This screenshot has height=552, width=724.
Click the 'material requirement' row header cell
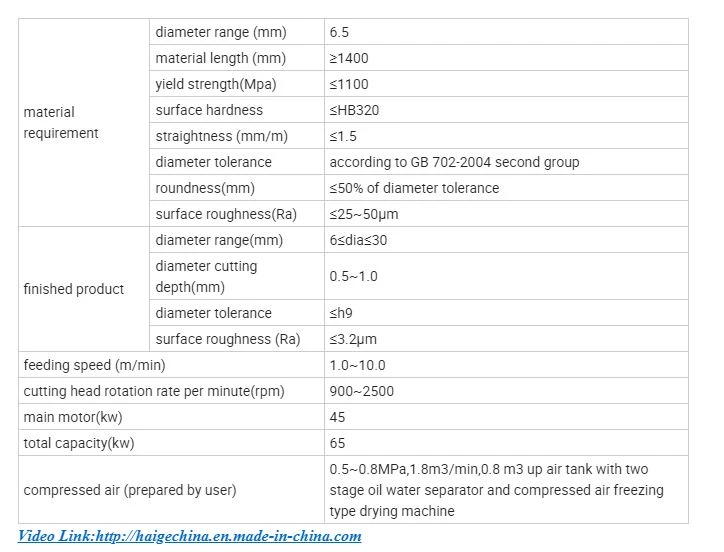pyautogui.click(x=84, y=122)
